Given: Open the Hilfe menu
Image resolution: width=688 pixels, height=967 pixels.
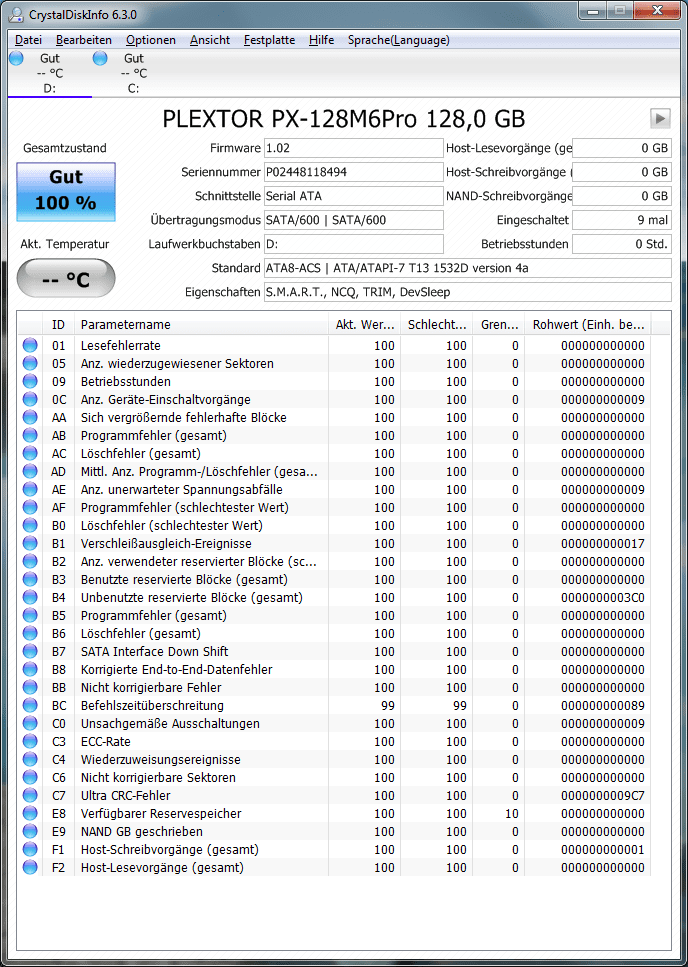Looking at the screenshot, I should [x=321, y=40].
